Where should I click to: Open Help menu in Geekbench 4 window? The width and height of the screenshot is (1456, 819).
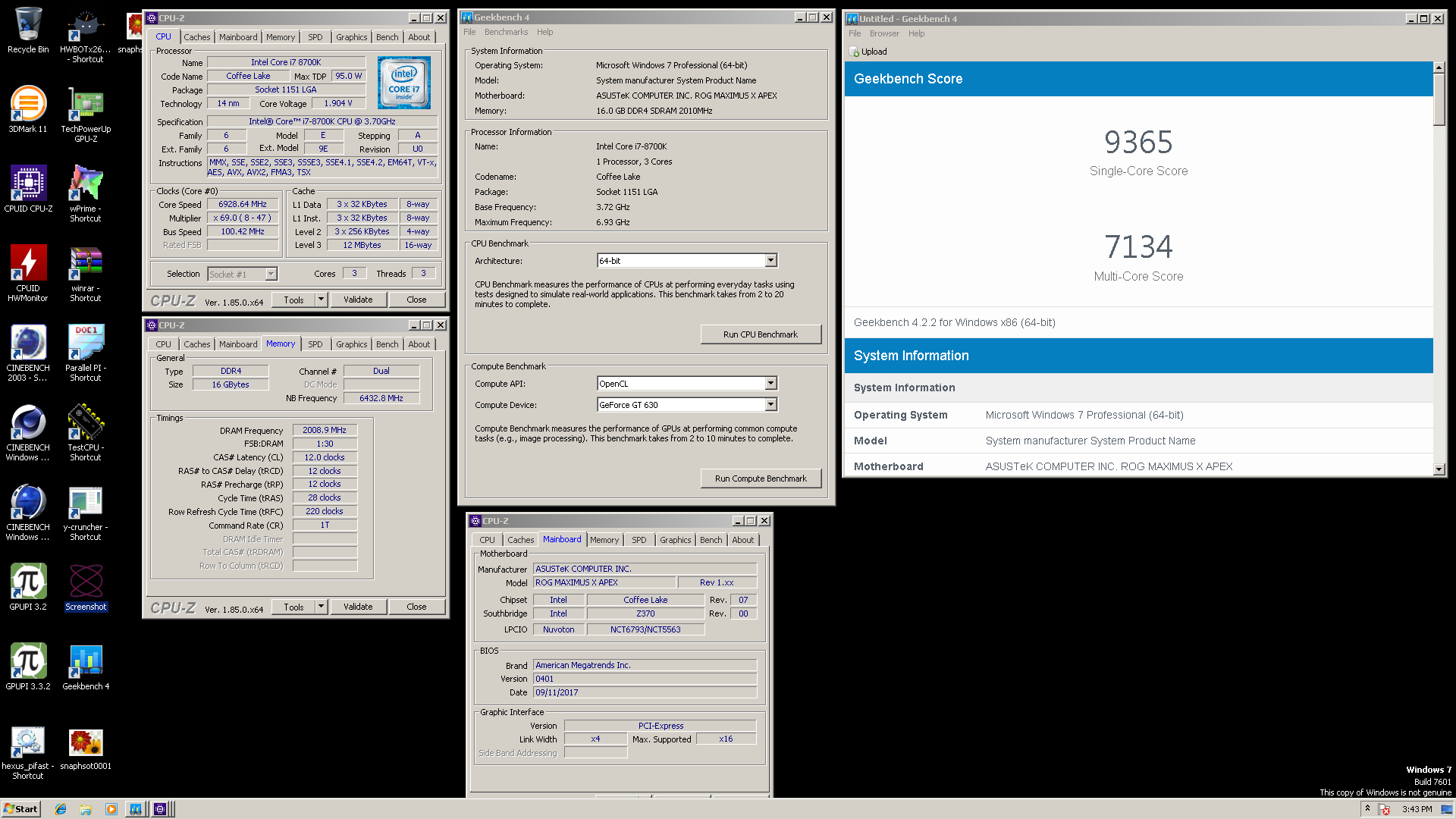(x=544, y=32)
